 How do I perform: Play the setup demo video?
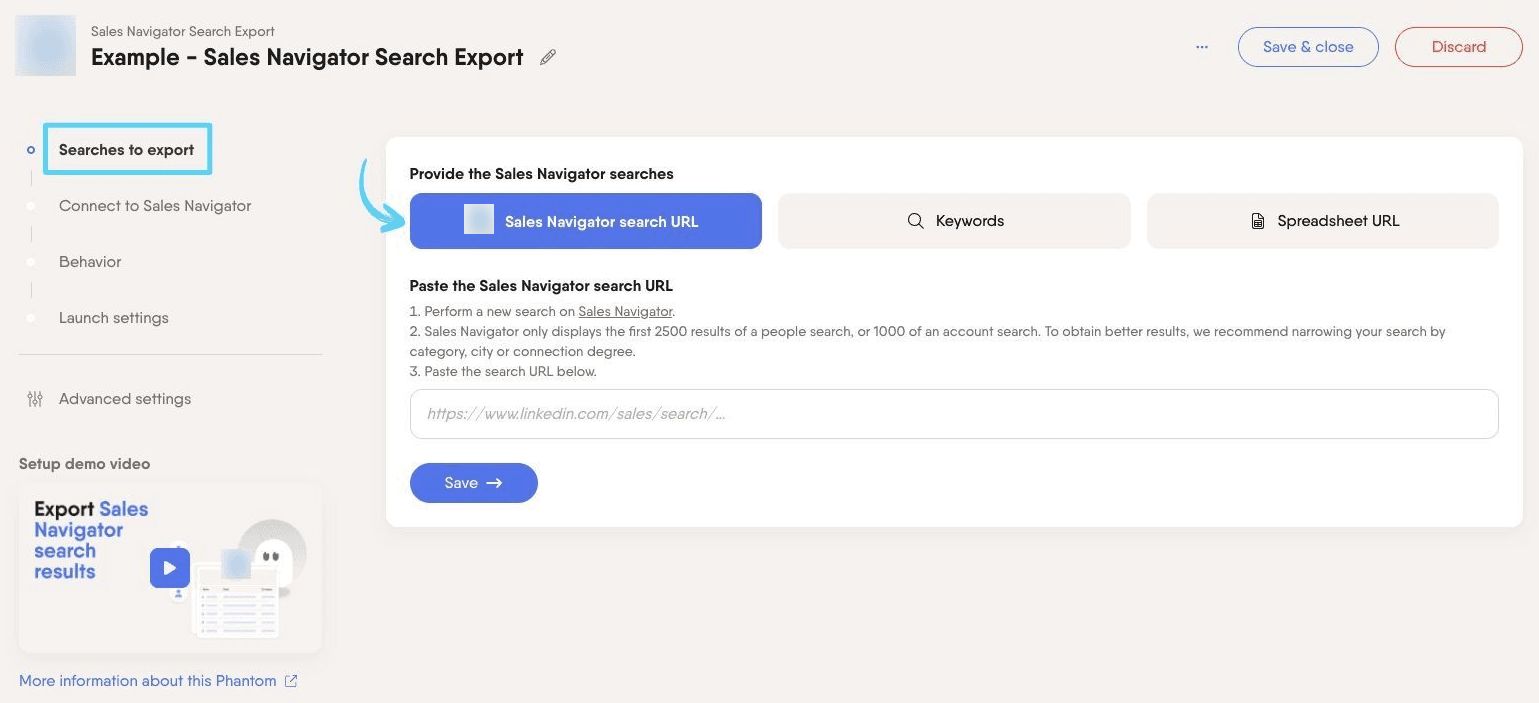click(x=170, y=568)
